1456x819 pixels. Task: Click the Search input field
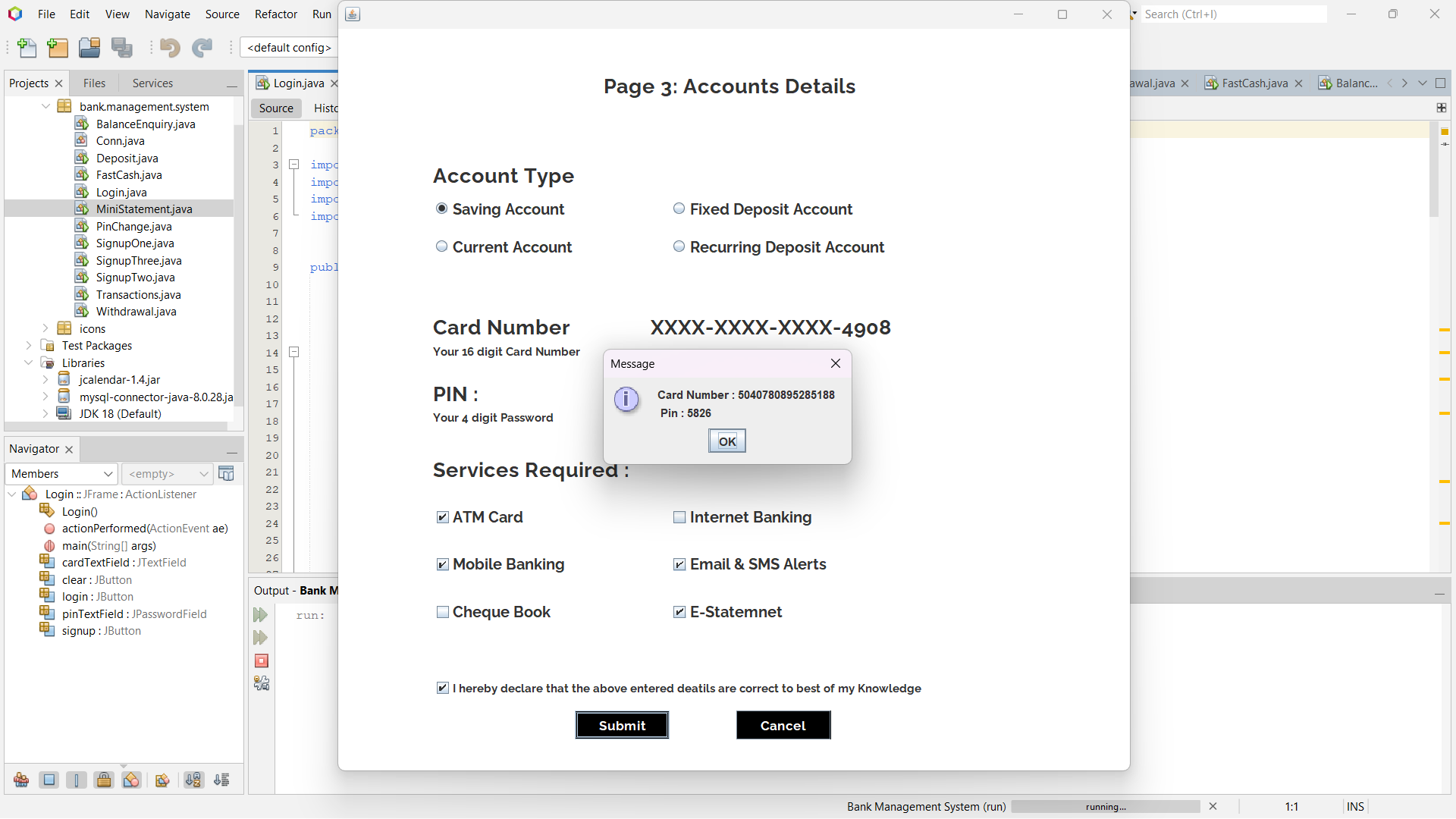1233,14
